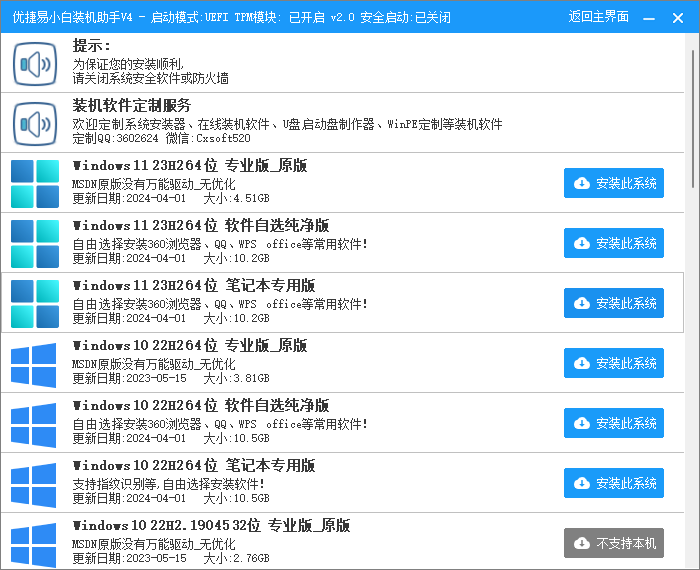
Task: Click Windows 10 logo for 笔记本专用版
Action: [x=33, y=485]
